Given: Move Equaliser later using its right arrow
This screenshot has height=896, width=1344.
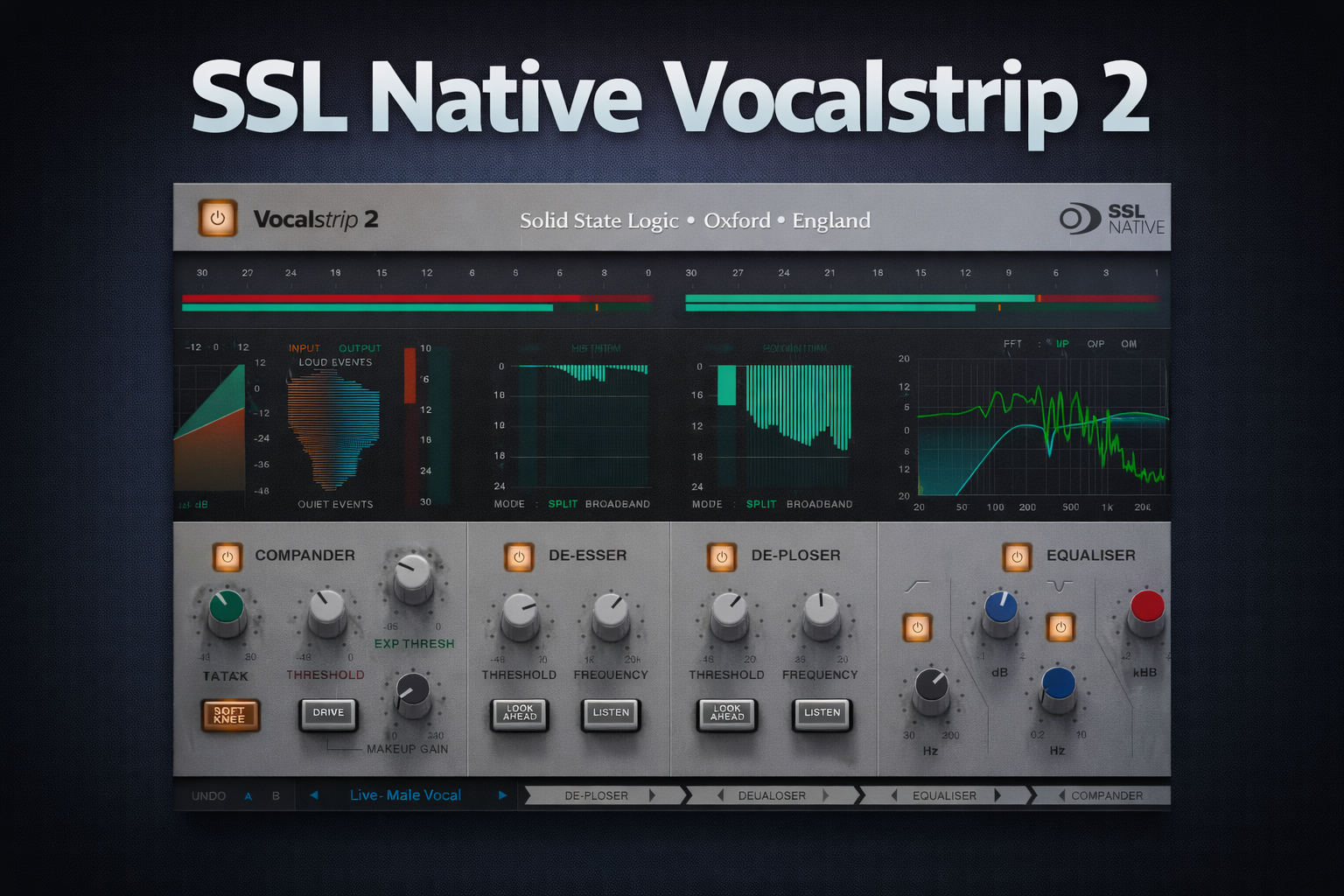Looking at the screenshot, I should pos(997,795).
